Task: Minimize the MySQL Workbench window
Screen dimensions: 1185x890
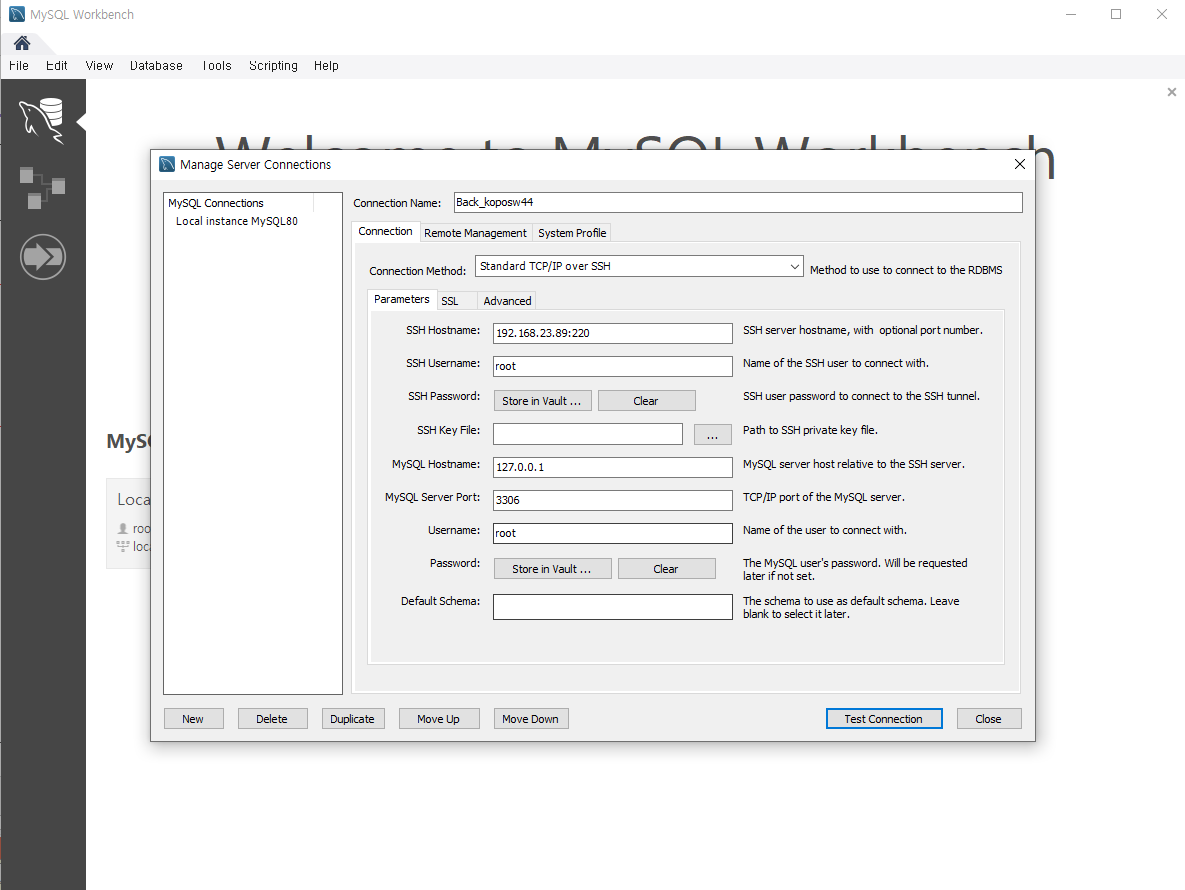Action: pyautogui.click(x=1071, y=14)
